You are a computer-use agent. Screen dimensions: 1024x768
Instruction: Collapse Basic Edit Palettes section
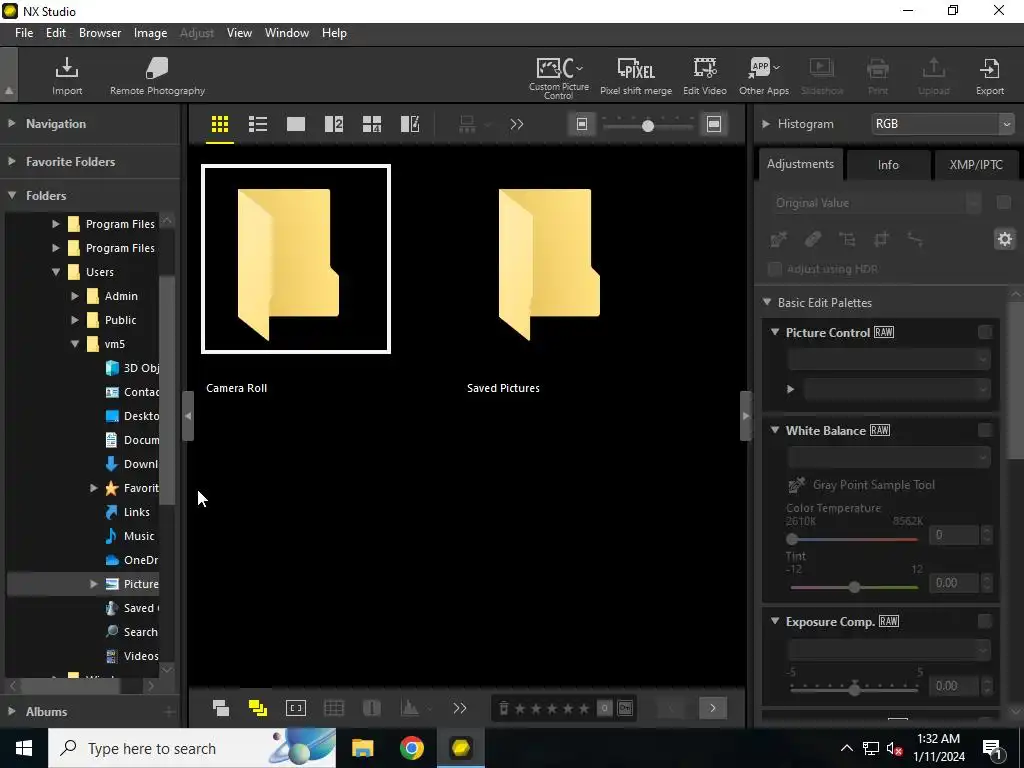pos(767,302)
